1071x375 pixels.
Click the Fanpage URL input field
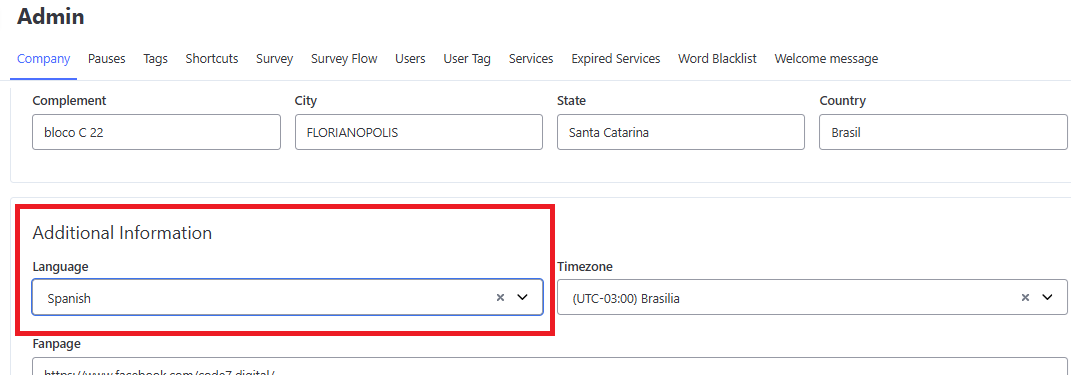[550, 366]
